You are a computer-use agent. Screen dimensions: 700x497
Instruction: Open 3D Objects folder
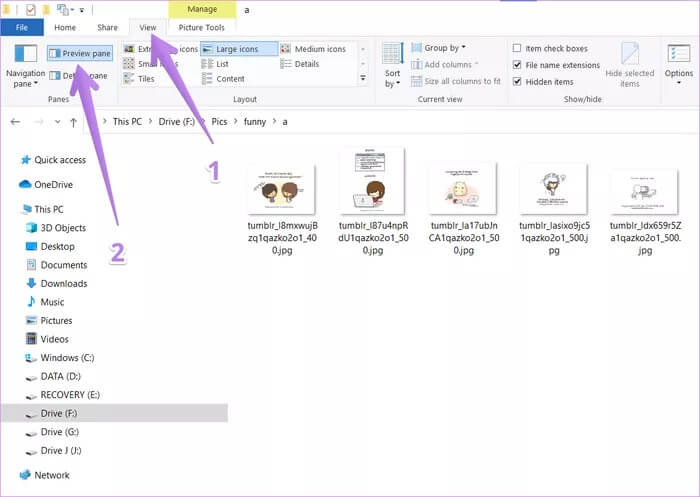(56, 228)
